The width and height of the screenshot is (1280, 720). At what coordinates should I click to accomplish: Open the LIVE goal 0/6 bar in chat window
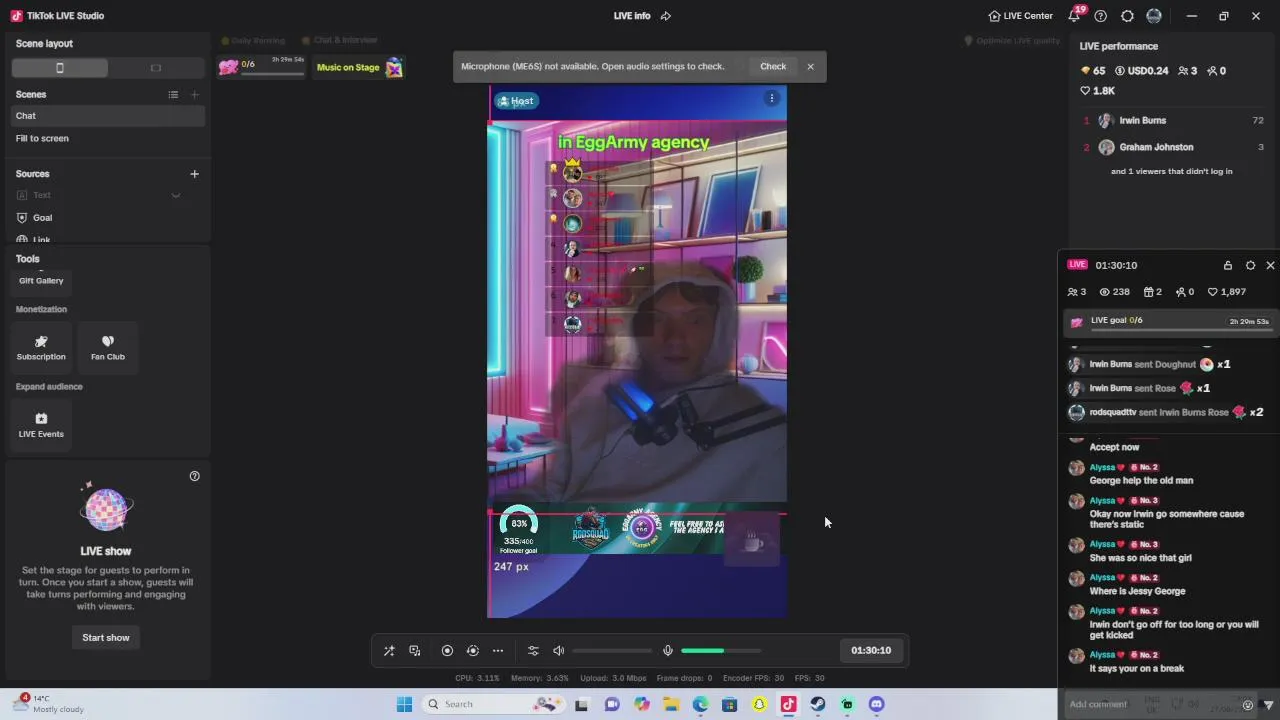pos(1169,322)
